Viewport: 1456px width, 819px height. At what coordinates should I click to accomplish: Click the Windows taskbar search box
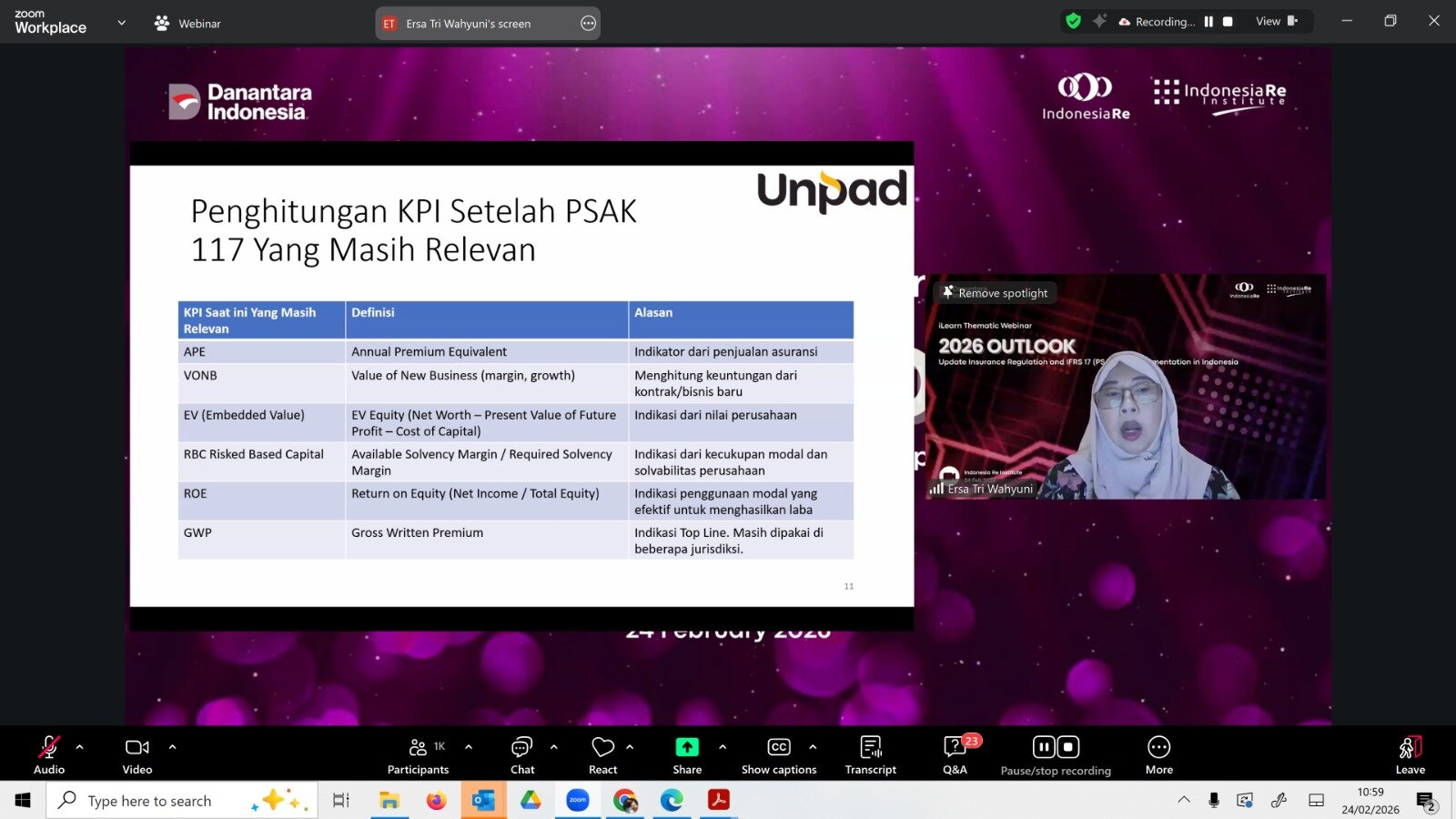tap(150, 801)
